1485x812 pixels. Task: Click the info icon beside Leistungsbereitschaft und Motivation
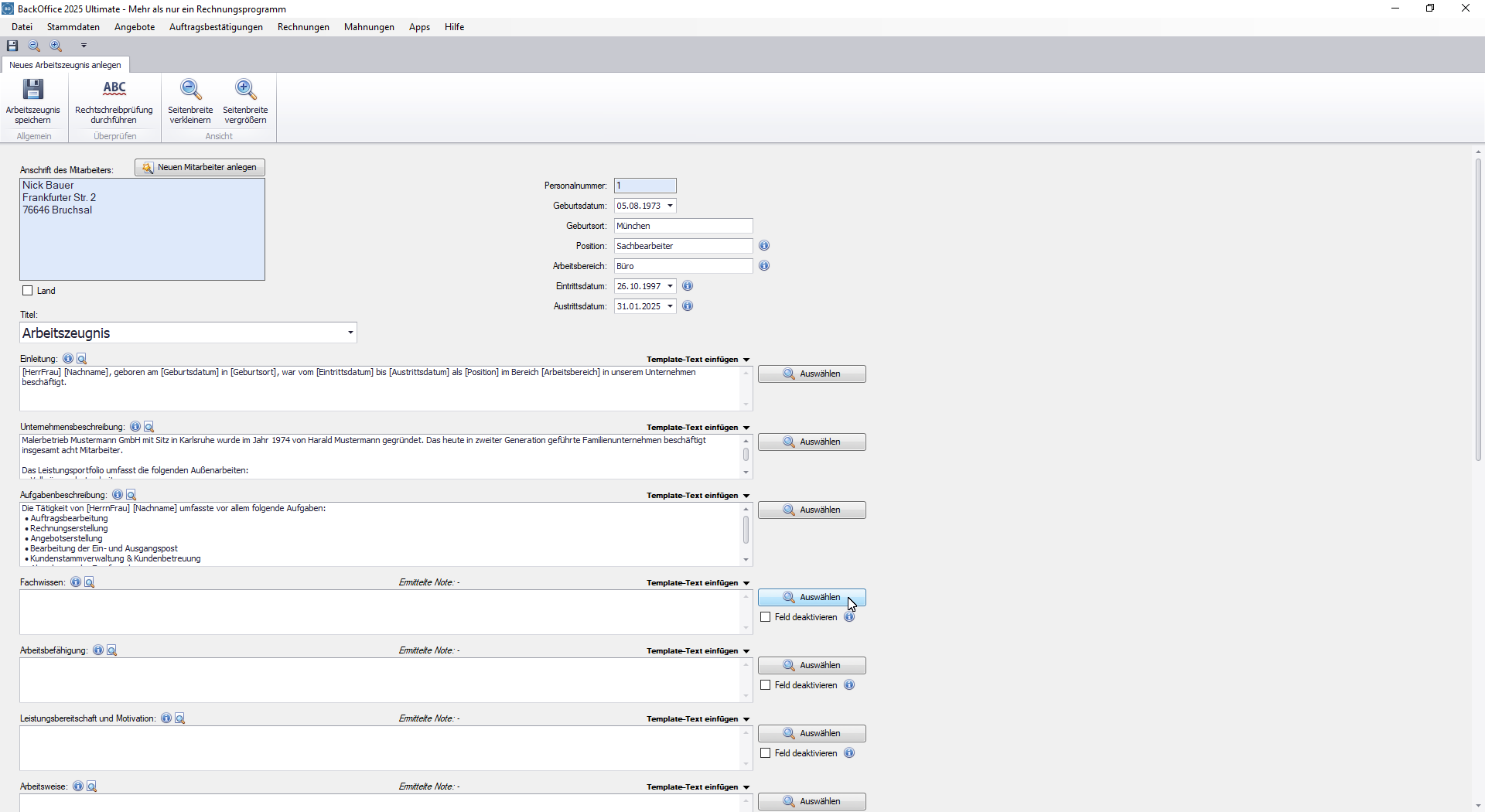click(x=166, y=718)
